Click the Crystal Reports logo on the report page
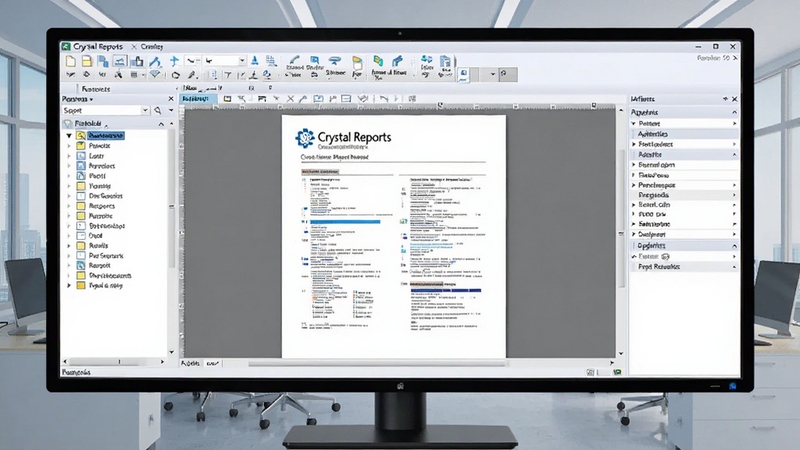The width and height of the screenshot is (800, 450). point(305,138)
